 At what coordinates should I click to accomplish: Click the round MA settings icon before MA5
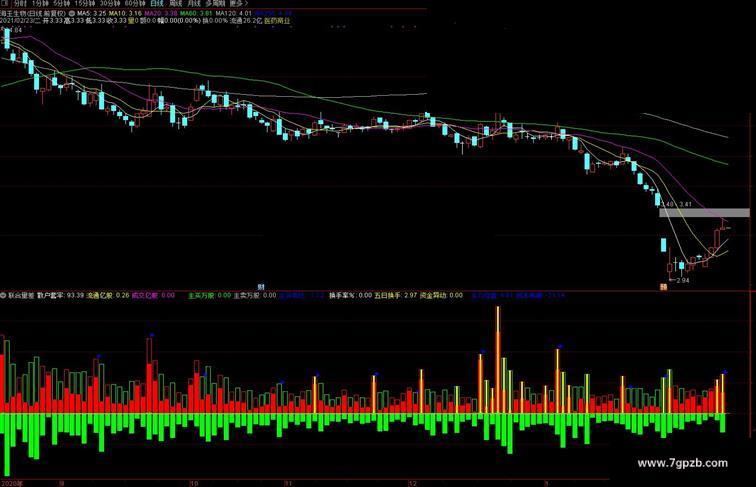(72, 14)
